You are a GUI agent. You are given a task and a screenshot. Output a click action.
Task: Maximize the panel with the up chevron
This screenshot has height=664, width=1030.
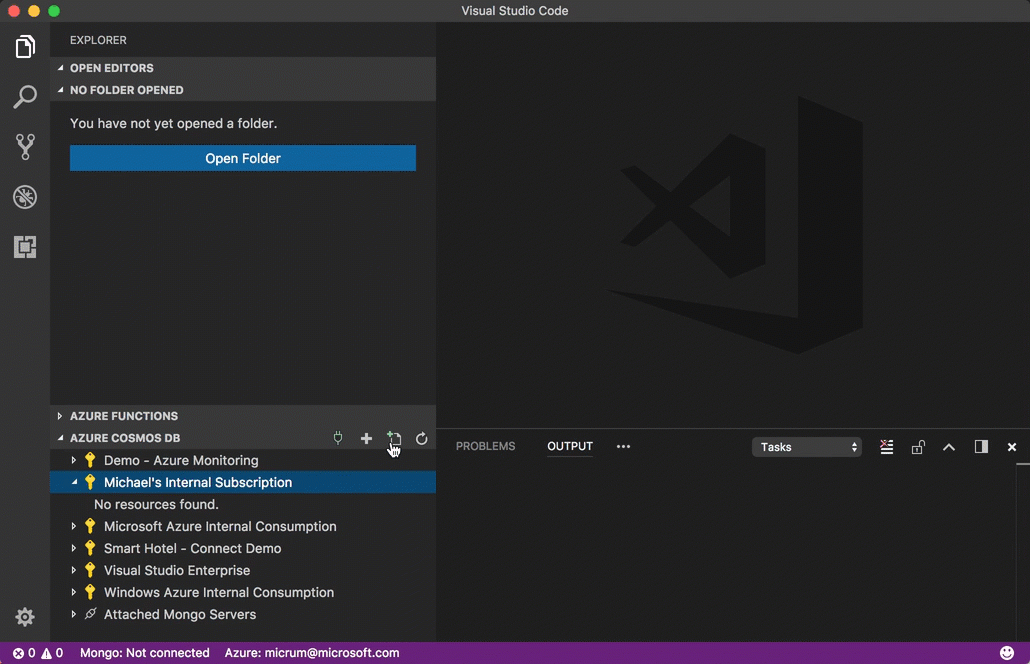(949, 447)
